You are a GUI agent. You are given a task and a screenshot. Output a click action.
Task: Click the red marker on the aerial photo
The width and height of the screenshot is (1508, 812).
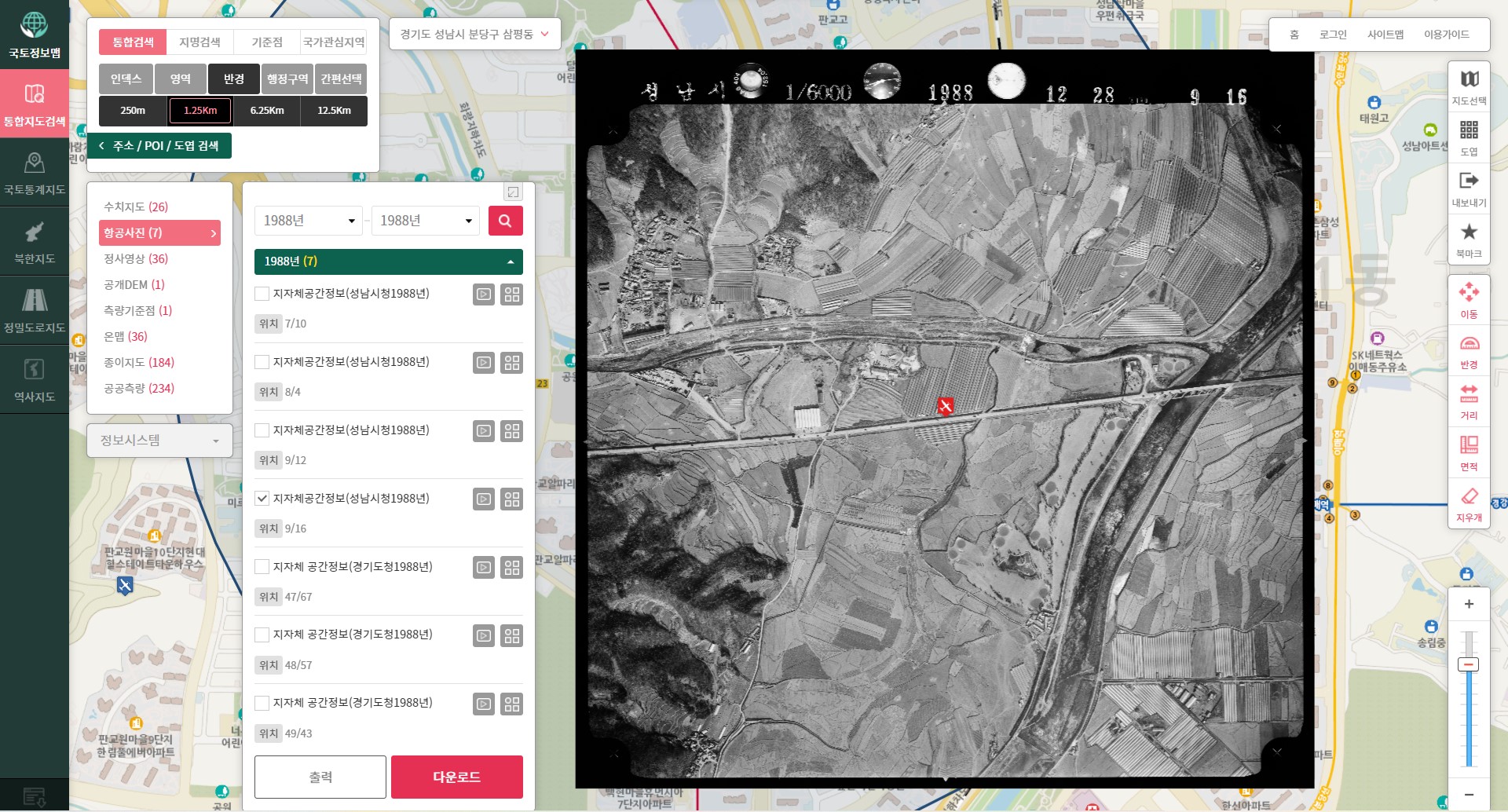point(945,406)
